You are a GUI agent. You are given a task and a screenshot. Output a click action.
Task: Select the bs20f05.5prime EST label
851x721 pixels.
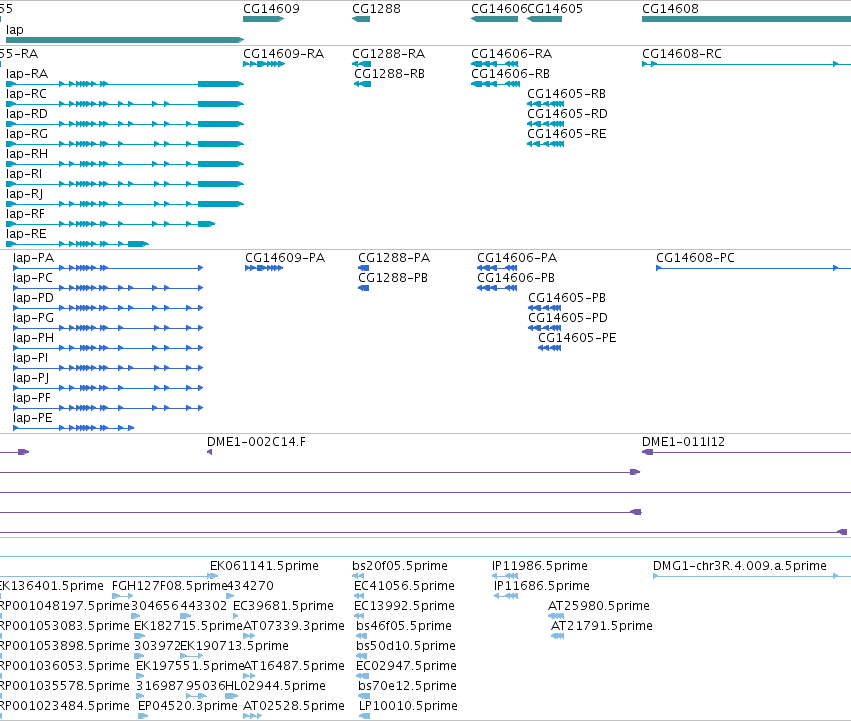(x=400, y=566)
